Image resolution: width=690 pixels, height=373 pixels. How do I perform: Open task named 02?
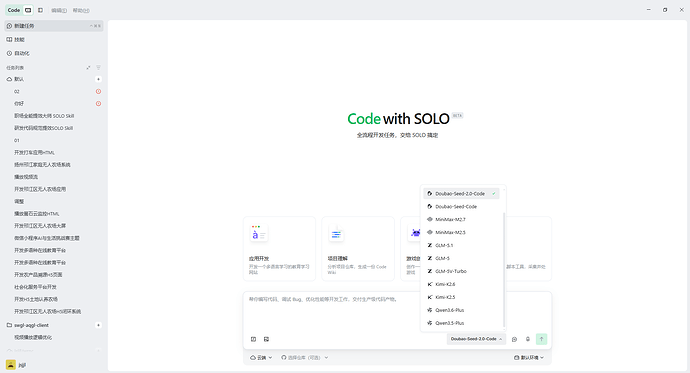click(x=17, y=91)
